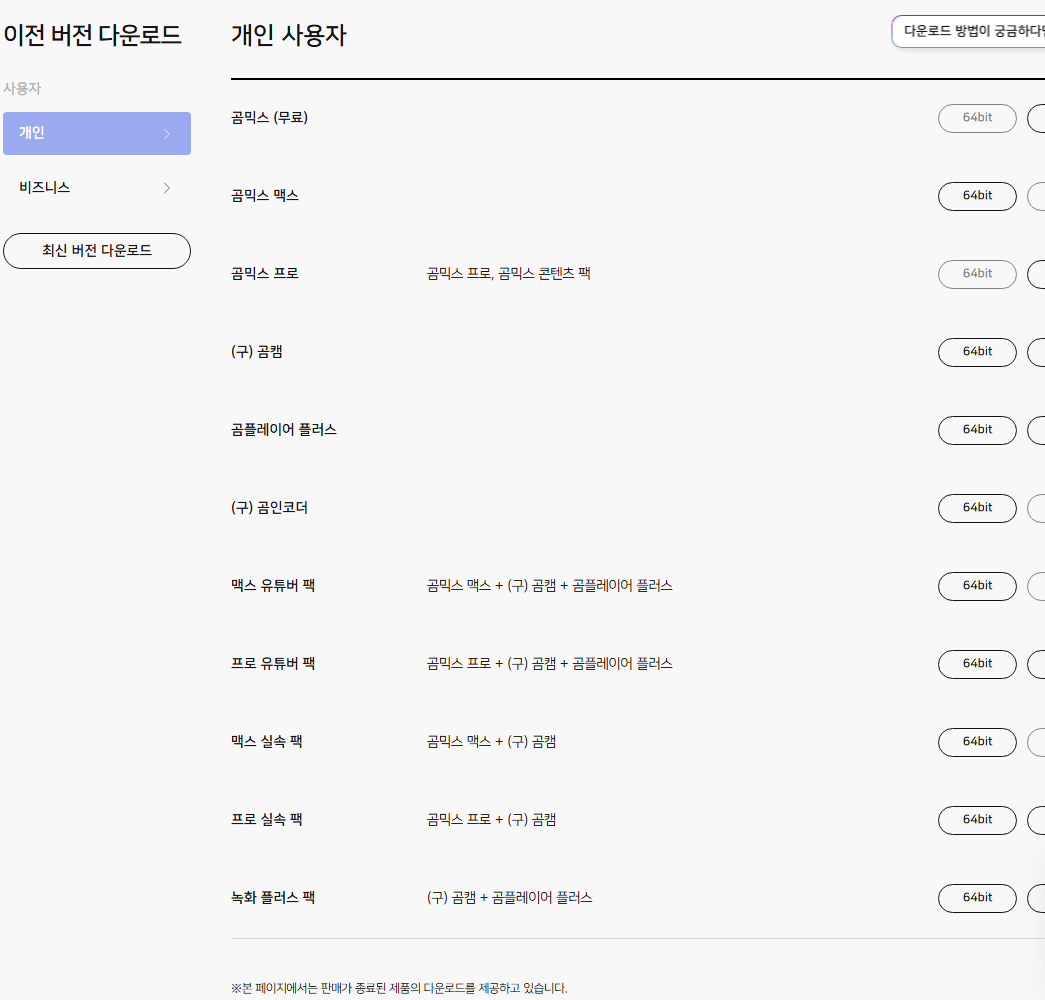This screenshot has width=1045, height=1000.
Task: Click 프로 실속 팩 description 곰믹스 프로 + (구) 곰캠
Action: click(491, 820)
